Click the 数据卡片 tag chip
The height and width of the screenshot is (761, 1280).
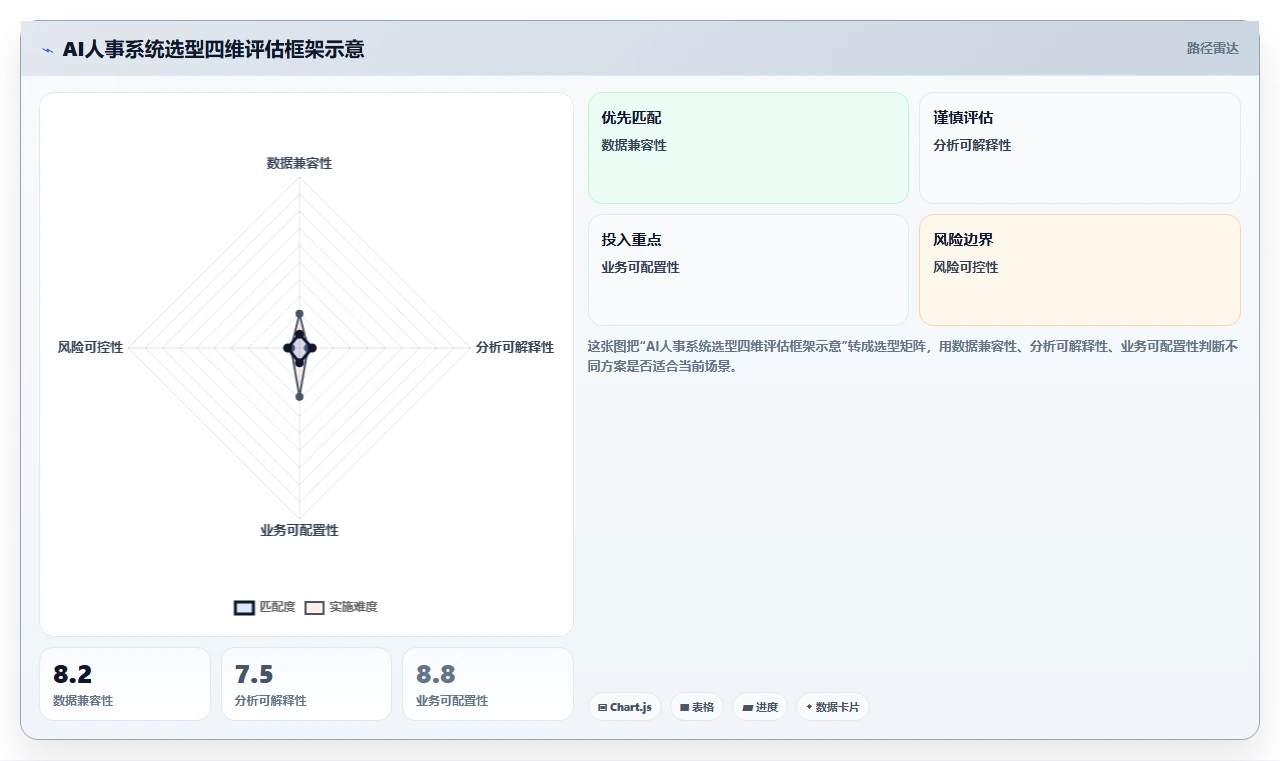pyautogui.click(x=833, y=707)
